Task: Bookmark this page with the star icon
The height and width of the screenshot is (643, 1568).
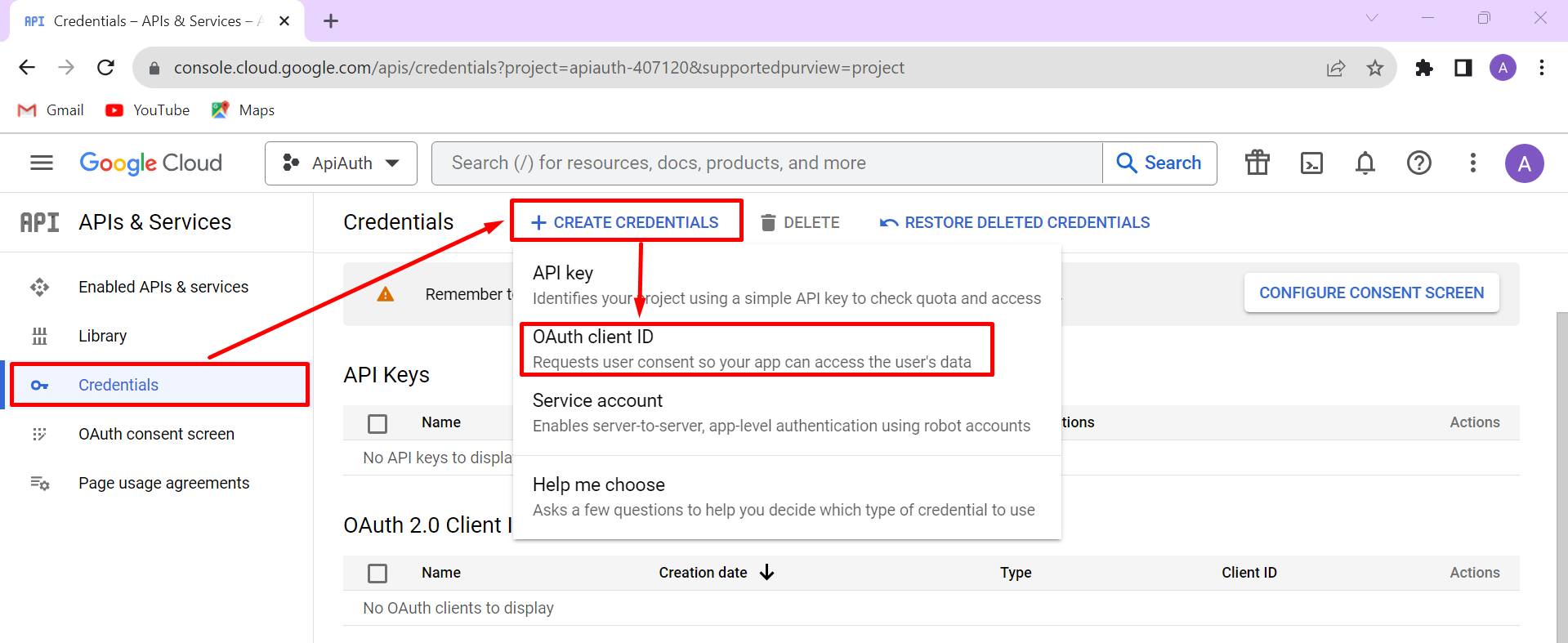Action: click(1375, 68)
